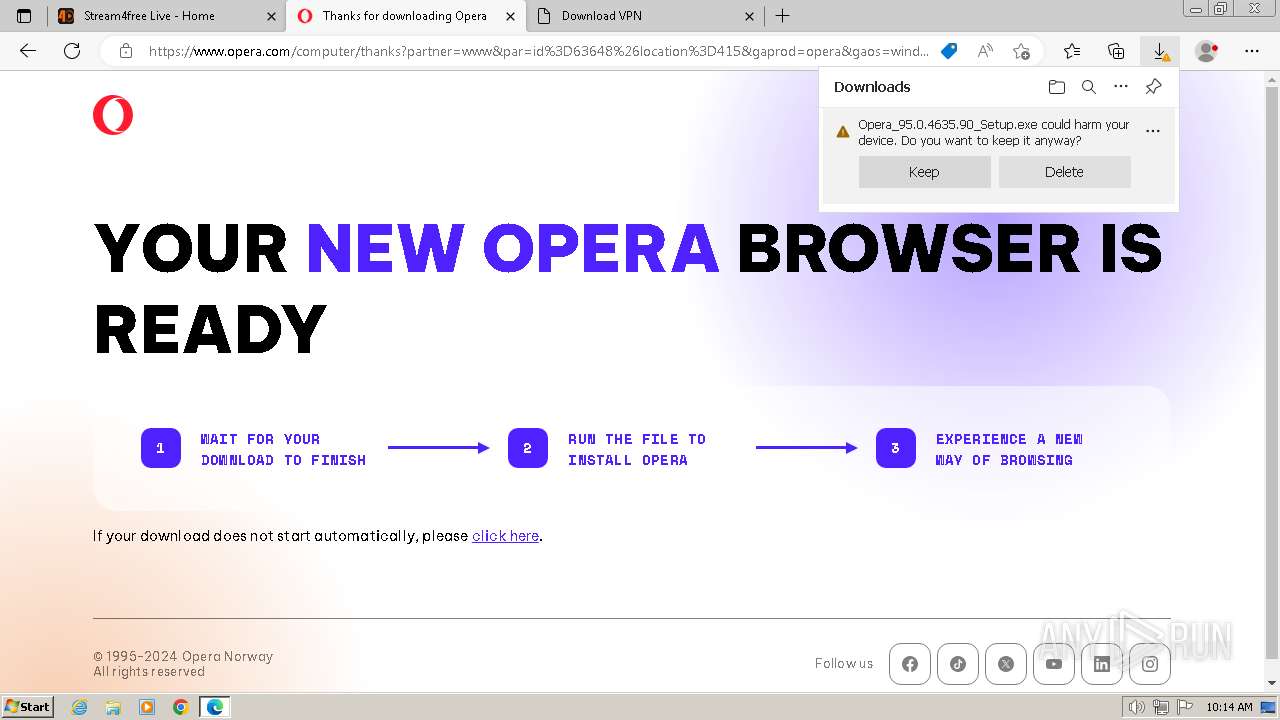Open Opera's LinkedIn page icon
This screenshot has width=1280, height=720.
click(x=1102, y=664)
